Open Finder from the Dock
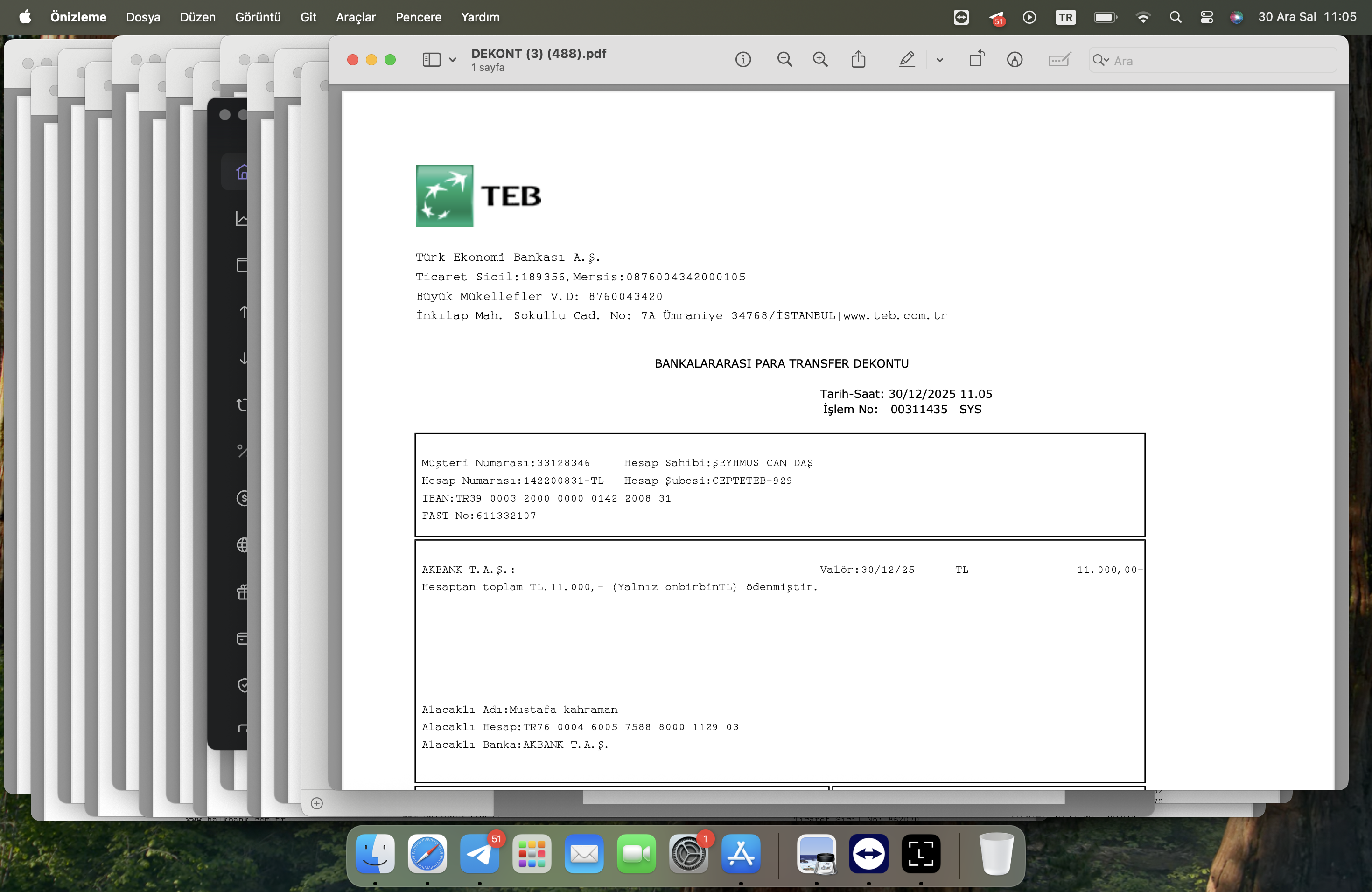Image resolution: width=1372 pixels, height=892 pixels. coord(375,853)
